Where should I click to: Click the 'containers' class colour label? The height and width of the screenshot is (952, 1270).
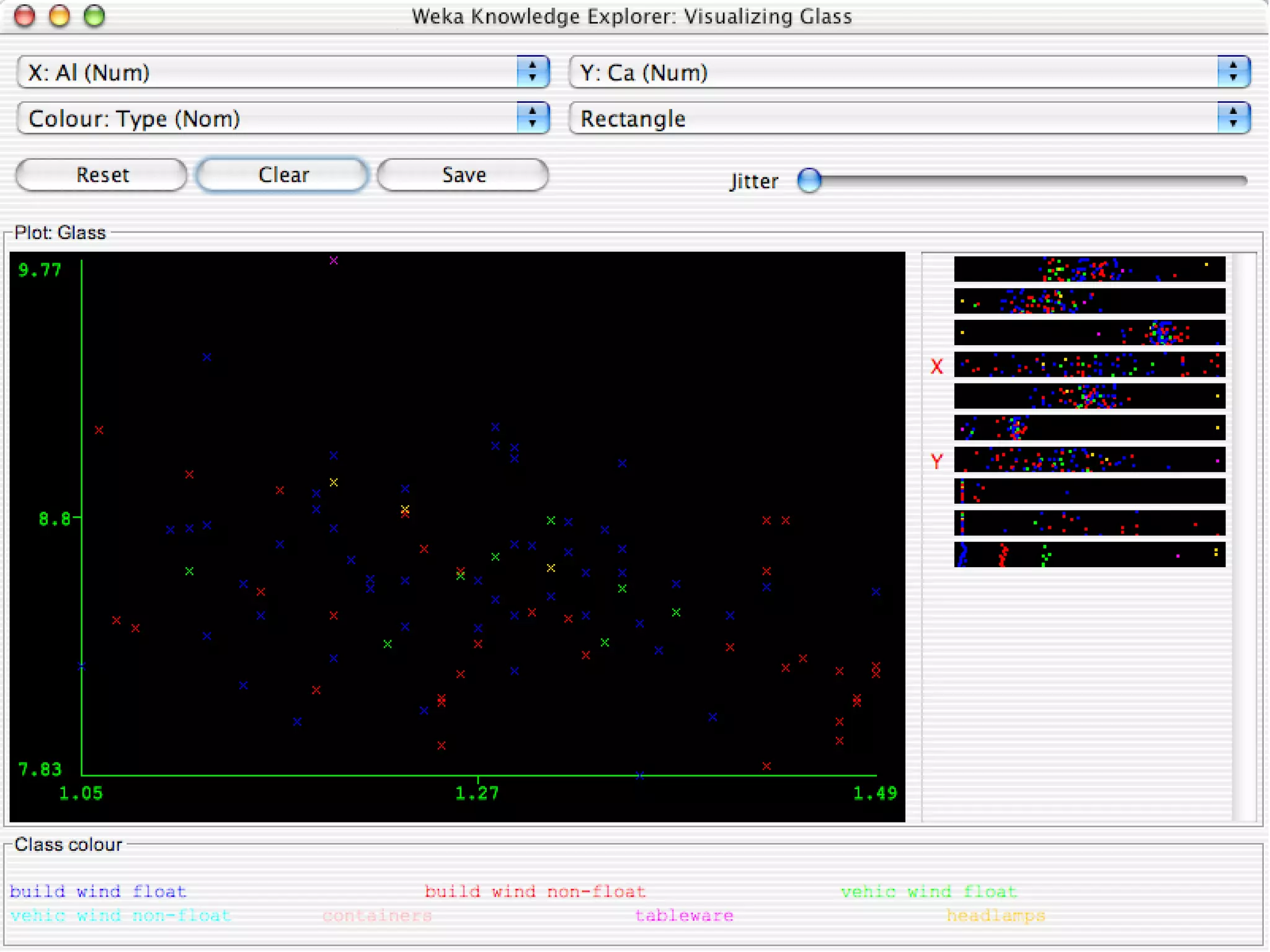tap(377, 915)
